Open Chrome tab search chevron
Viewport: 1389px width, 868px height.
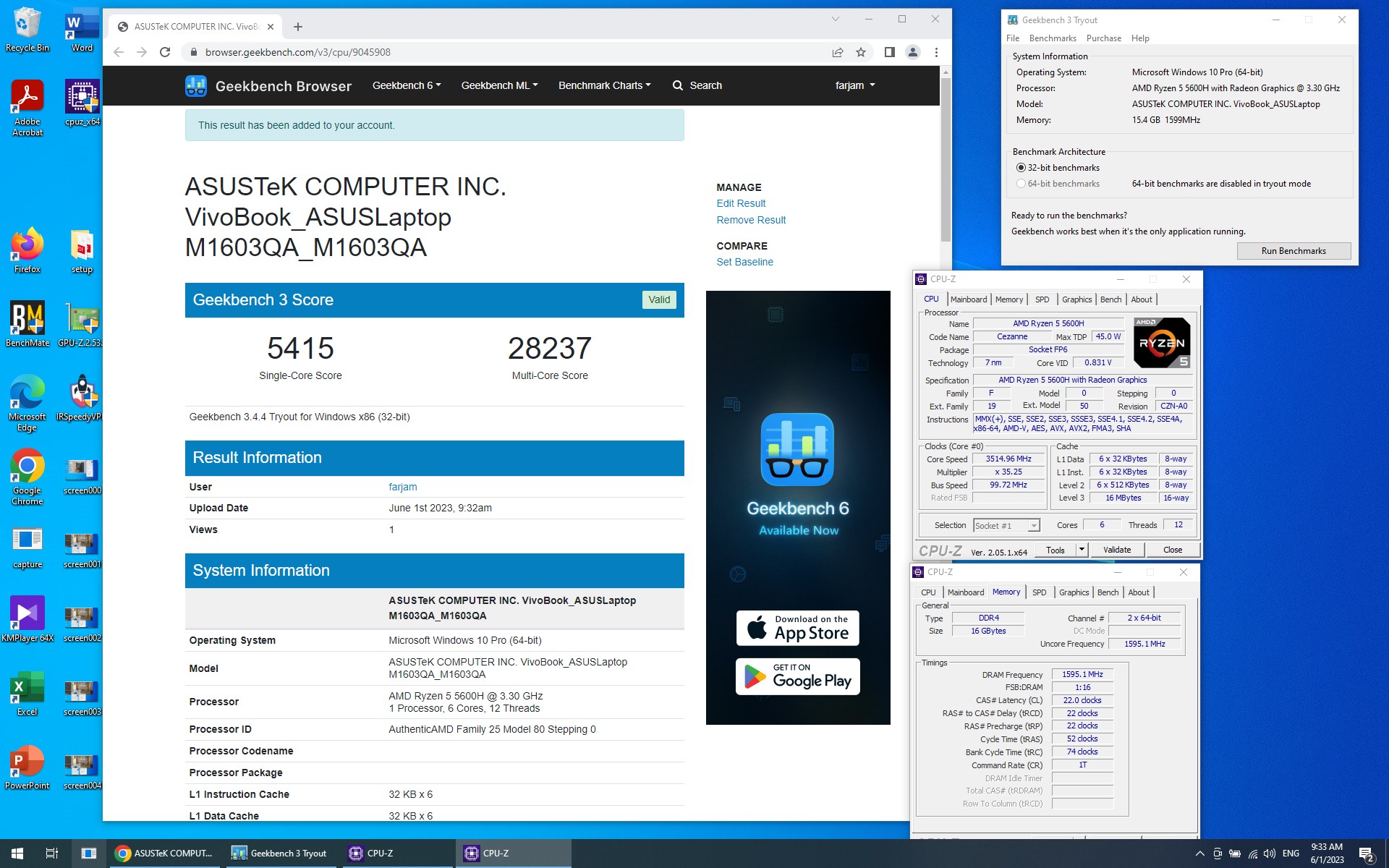click(x=836, y=20)
